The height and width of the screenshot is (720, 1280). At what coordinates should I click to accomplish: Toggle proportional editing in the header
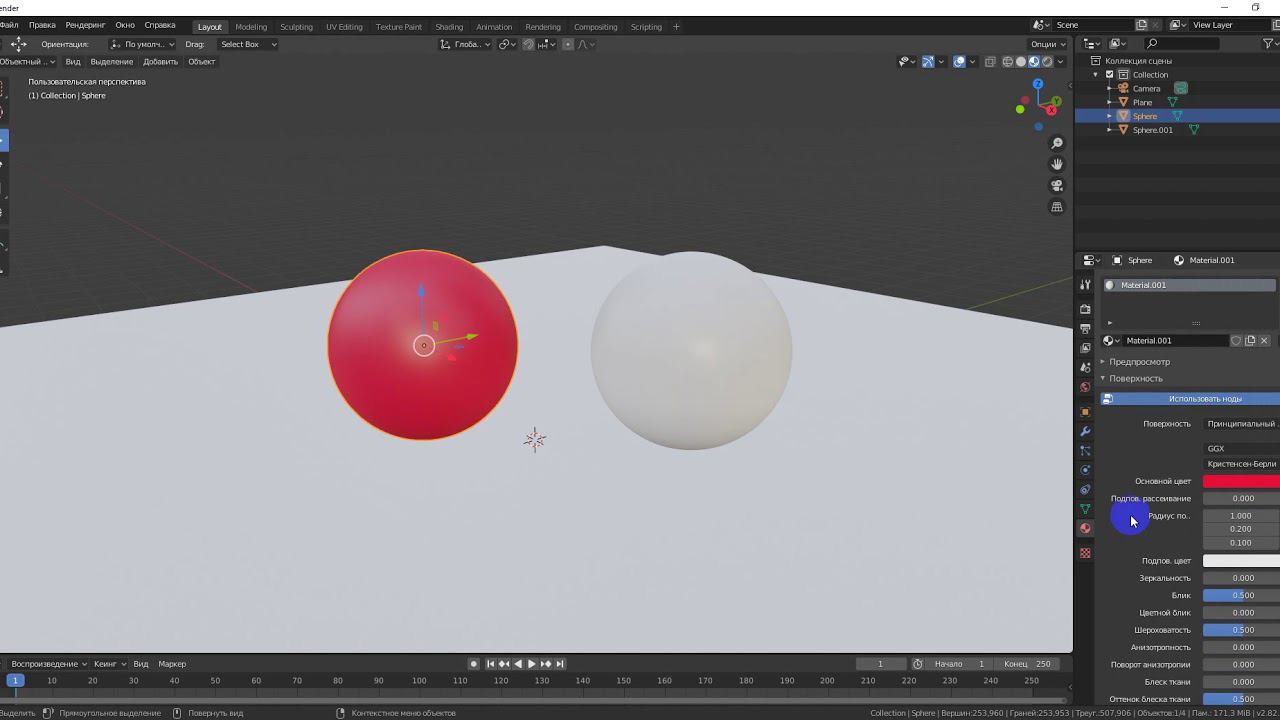pyautogui.click(x=568, y=44)
